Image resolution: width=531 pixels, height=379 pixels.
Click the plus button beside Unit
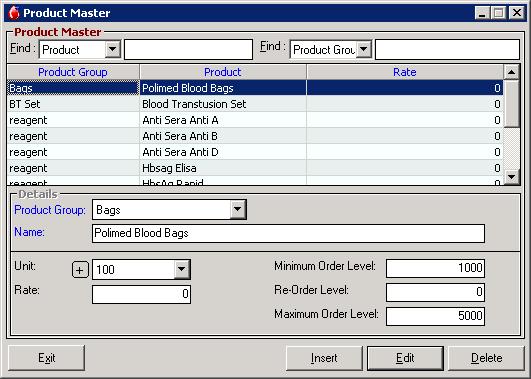pos(80,270)
